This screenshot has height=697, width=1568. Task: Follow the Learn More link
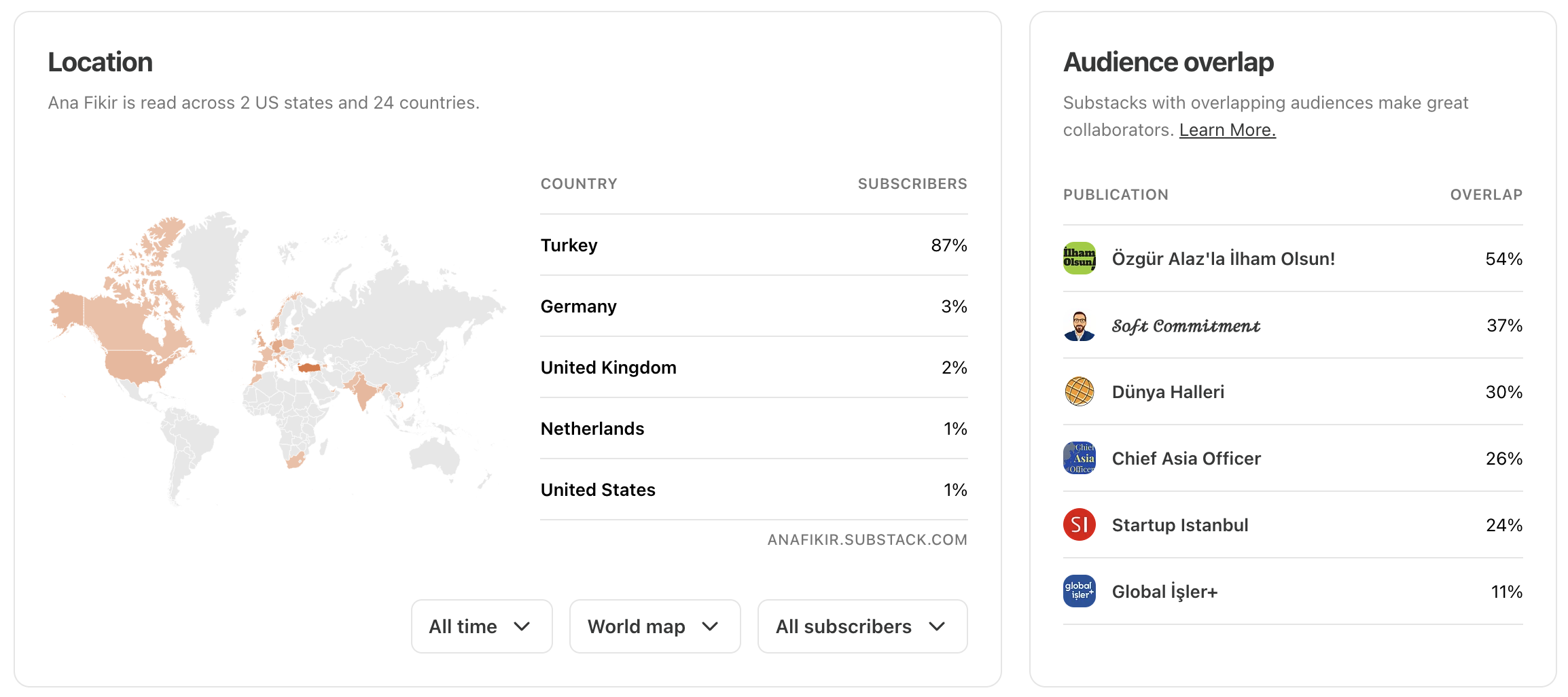(1228, 130)
